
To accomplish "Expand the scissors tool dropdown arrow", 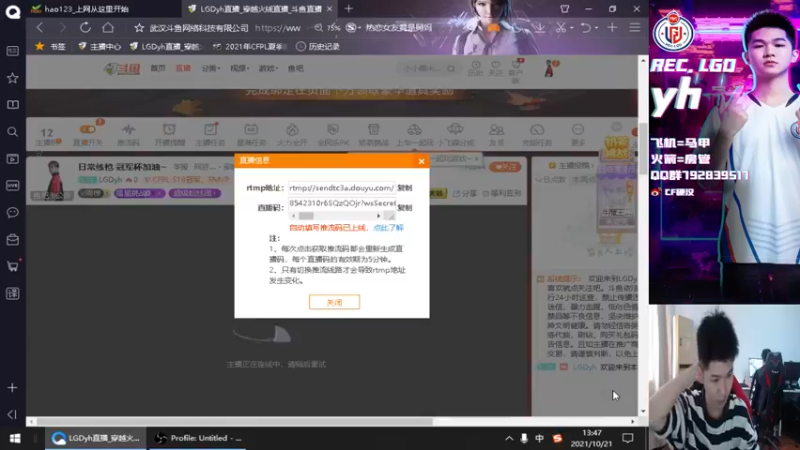I will tap(571, 28).
